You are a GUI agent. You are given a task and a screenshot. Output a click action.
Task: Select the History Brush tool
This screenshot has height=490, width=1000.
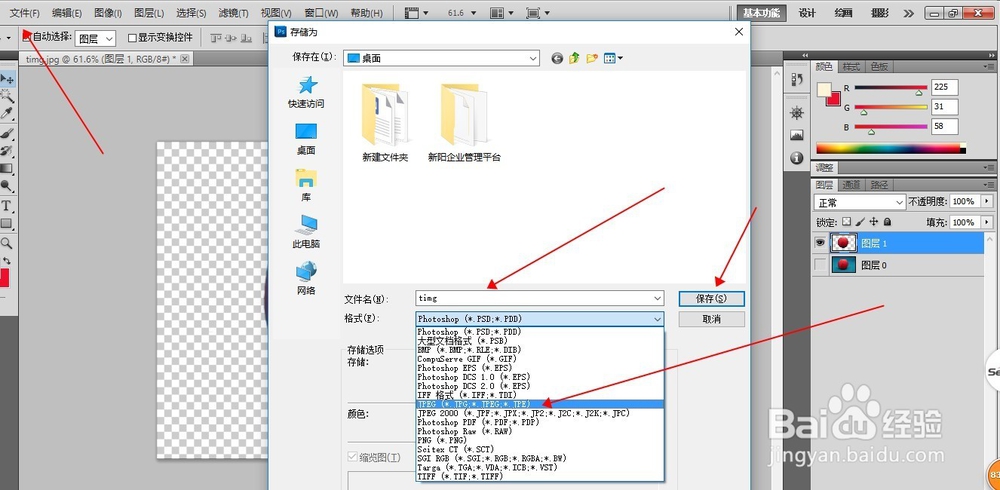tap(7, 151)
